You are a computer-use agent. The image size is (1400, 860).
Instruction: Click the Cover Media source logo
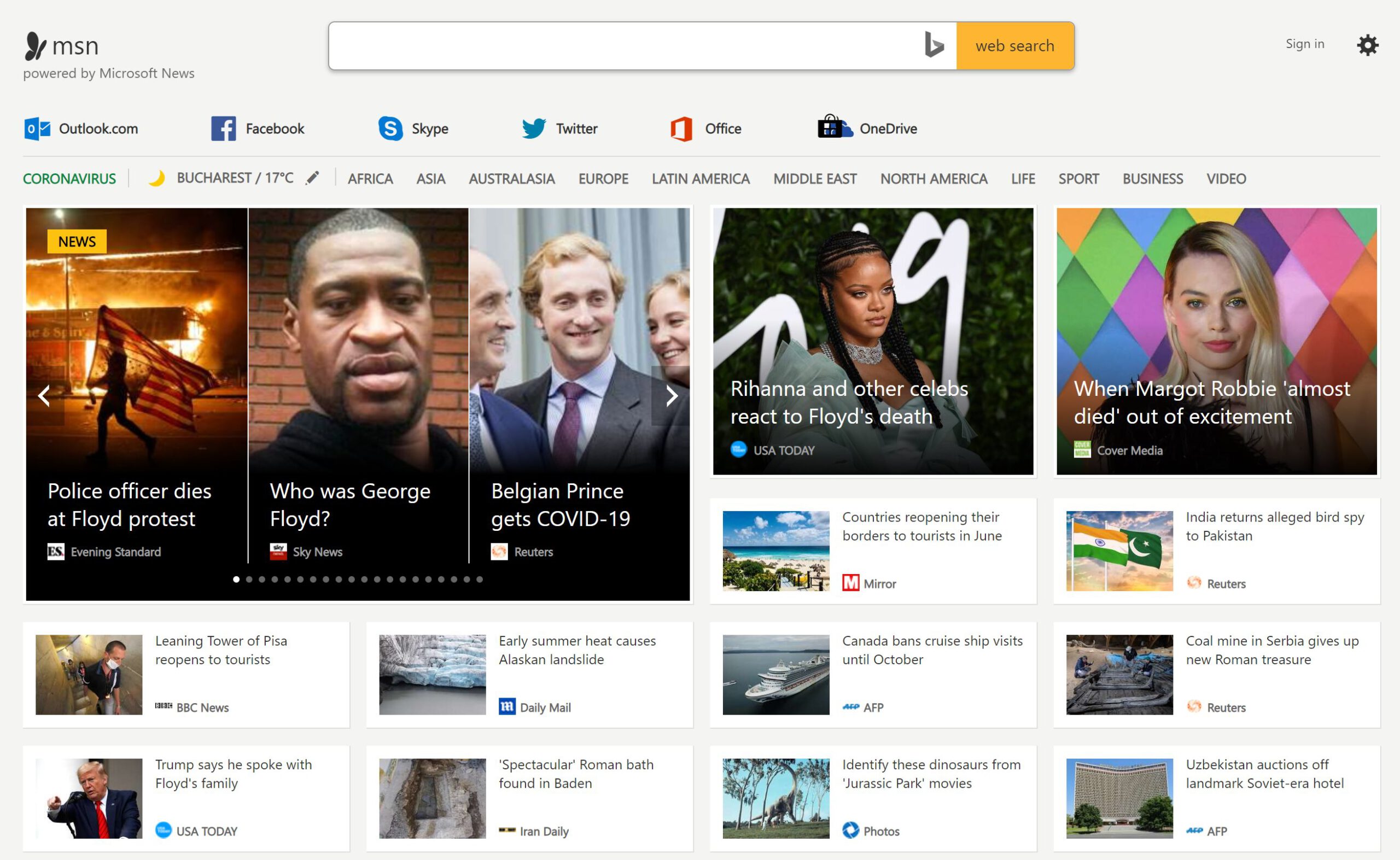pyautogui.click(x=1082, y=449)
